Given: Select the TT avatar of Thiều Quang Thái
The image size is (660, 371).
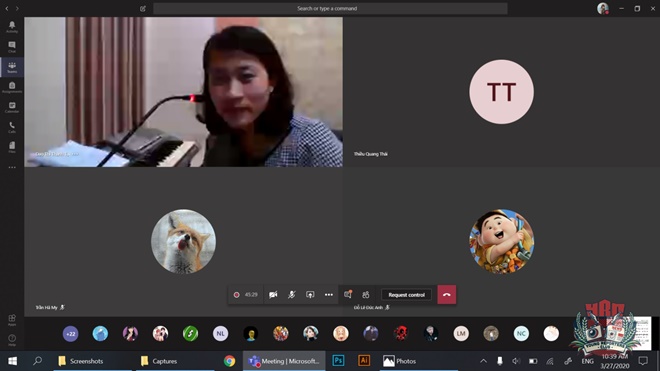Looking at the screenshot, I should (501, 92).
